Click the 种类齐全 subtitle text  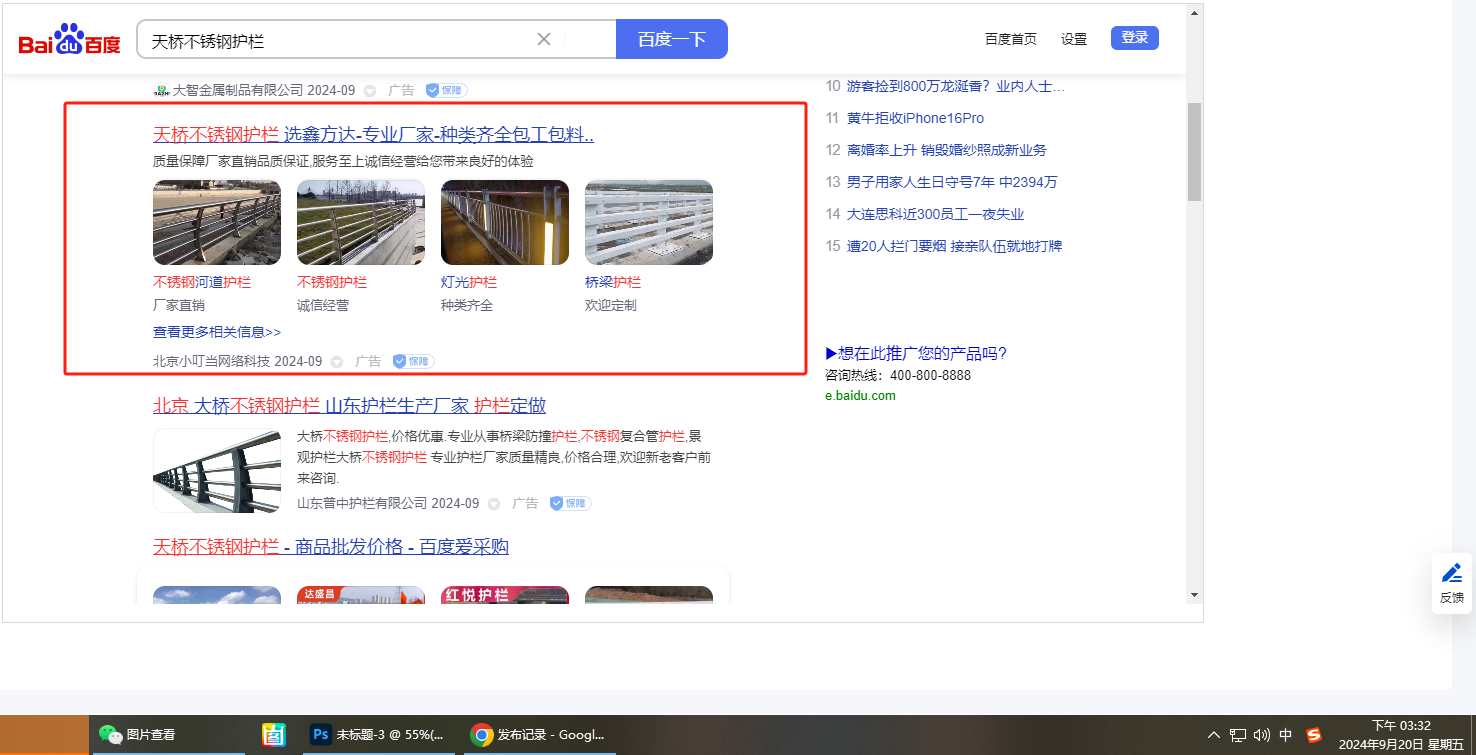click(x=467, y=305)
